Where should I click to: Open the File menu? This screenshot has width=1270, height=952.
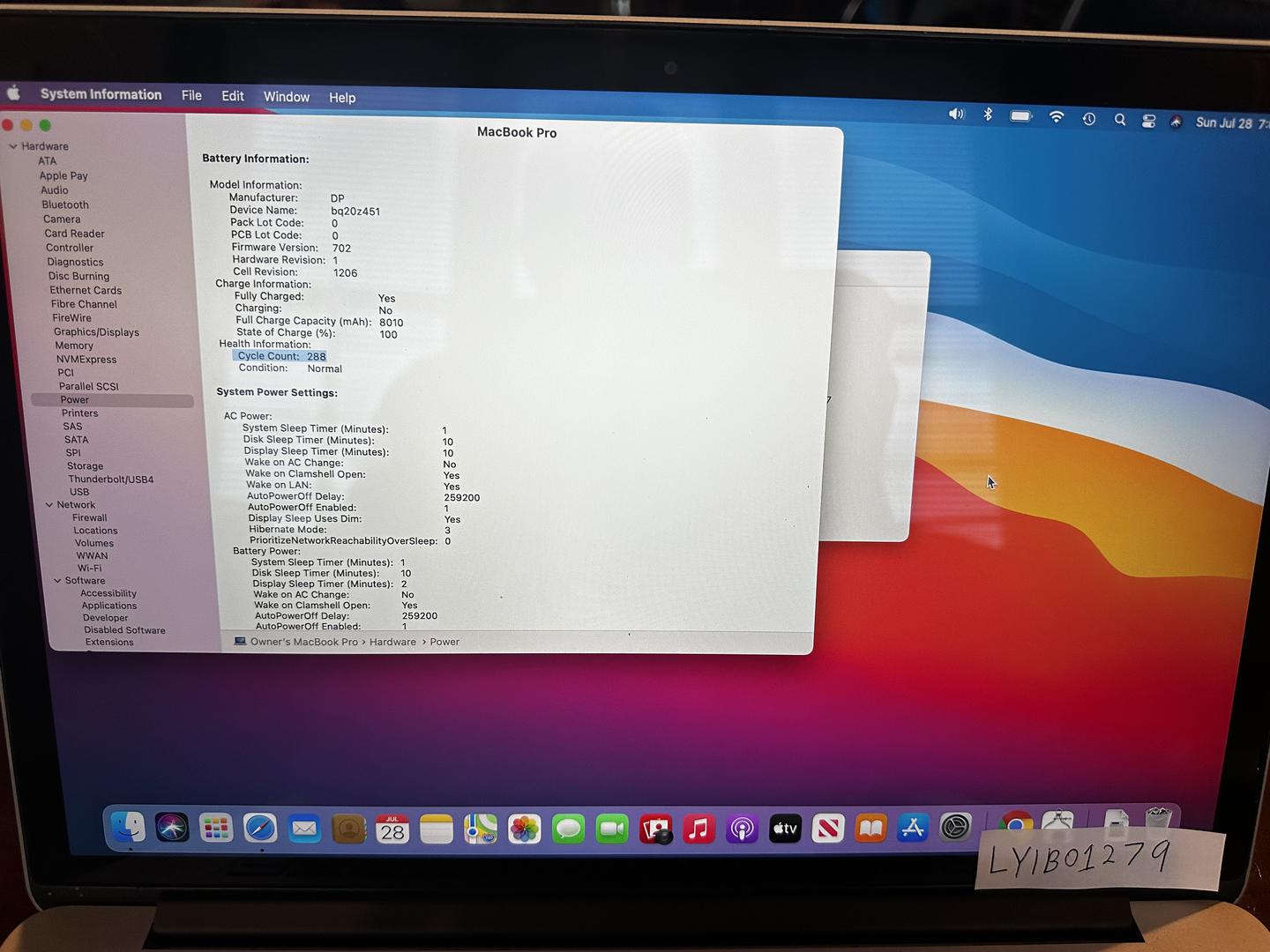(x=191, y=95)
